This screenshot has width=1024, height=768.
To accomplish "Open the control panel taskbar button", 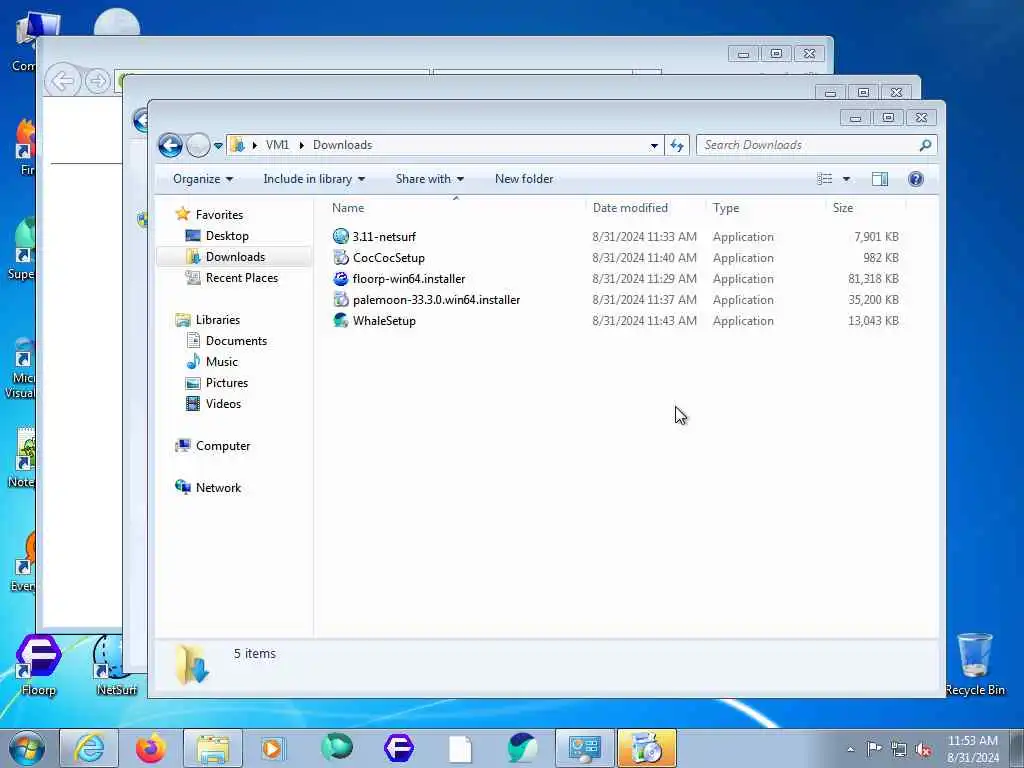I will pyautogui.click(x=584, y=748).
